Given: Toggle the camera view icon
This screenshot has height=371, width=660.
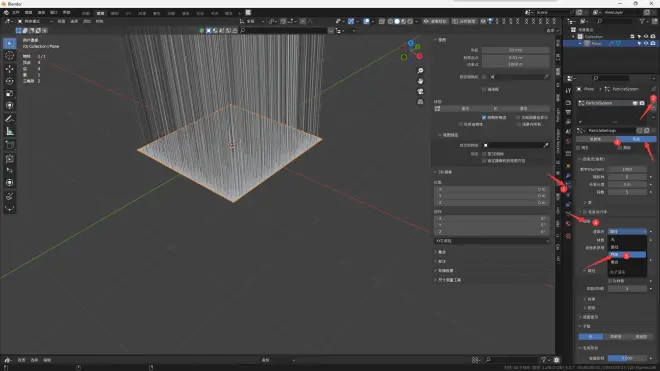Looking at the screenshot, I should point(420,91).
